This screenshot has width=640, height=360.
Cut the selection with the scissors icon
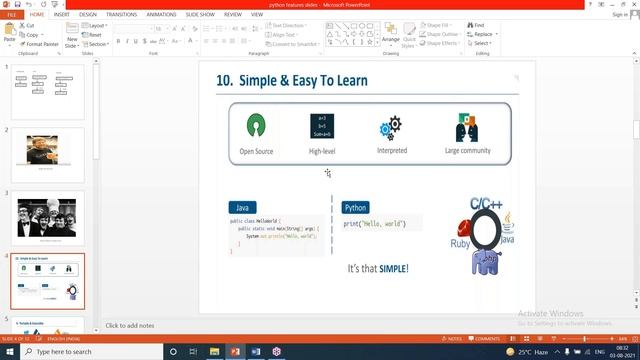click(22, 25)
